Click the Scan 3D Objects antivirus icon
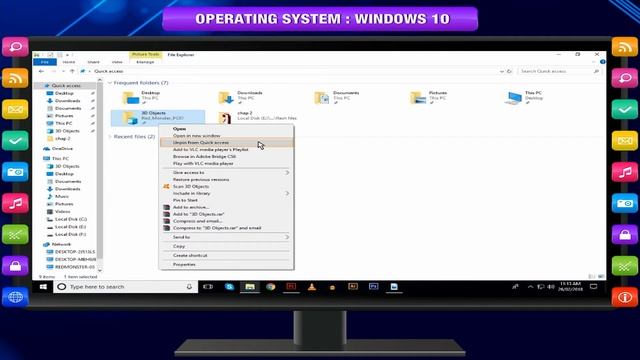The image size is (640, 360). click(166, 187)
